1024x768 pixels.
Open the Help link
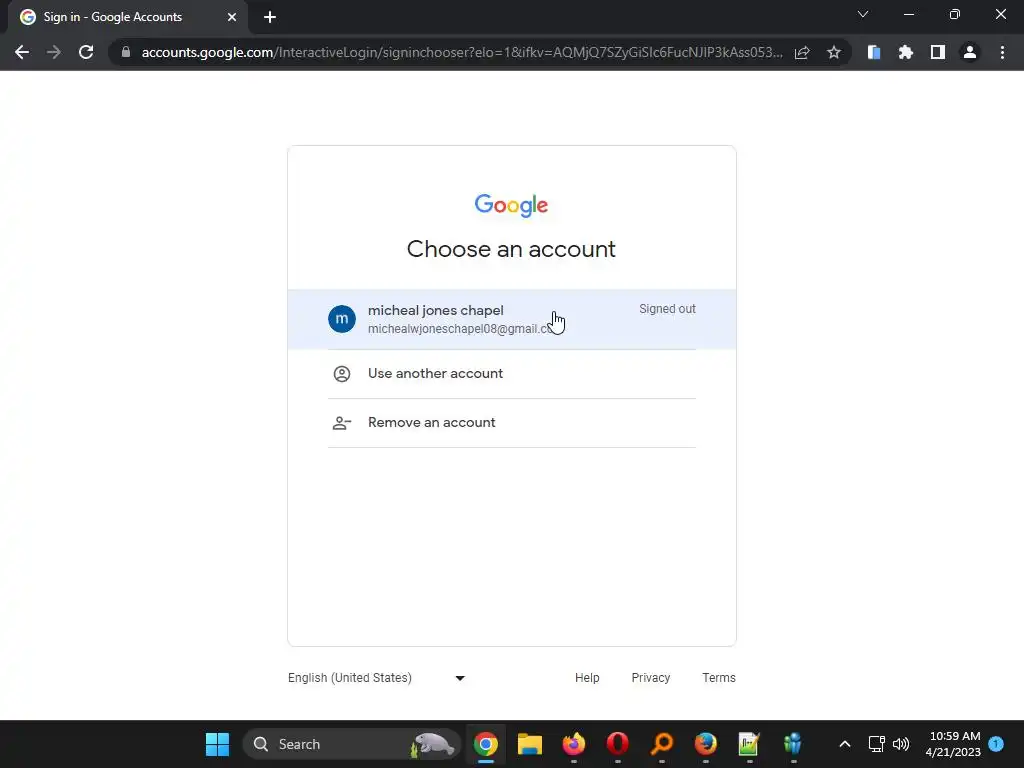pyautogui.click(x=587, y=678)
